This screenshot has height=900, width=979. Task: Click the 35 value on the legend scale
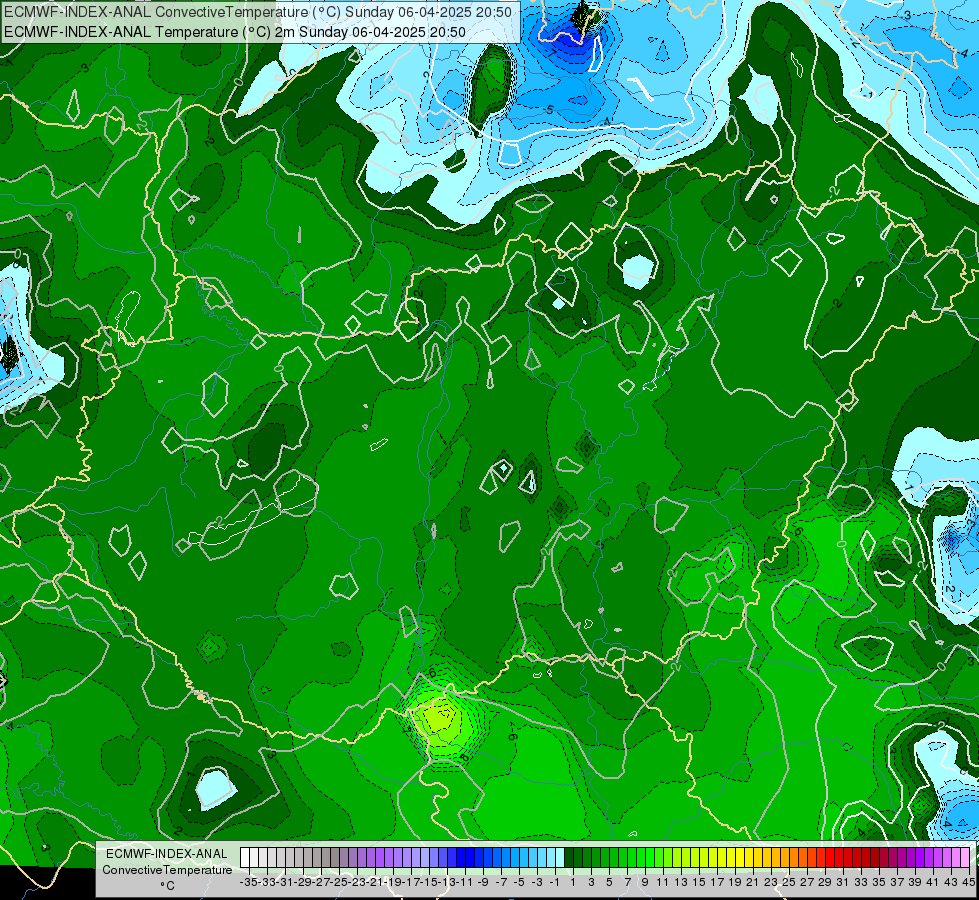coord(879,882)
